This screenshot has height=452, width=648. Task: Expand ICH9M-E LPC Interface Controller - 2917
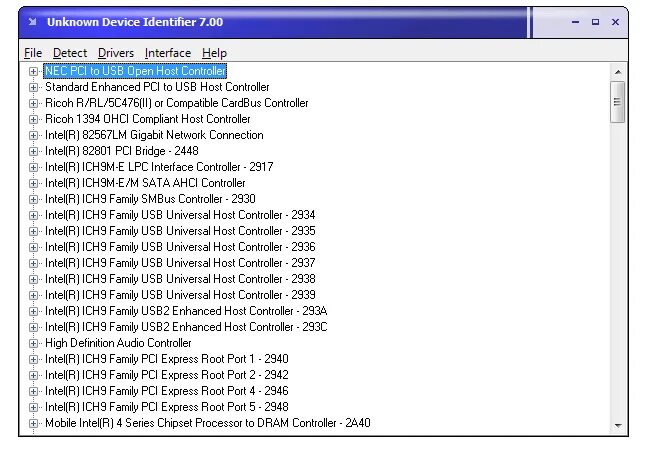[33, 167]
